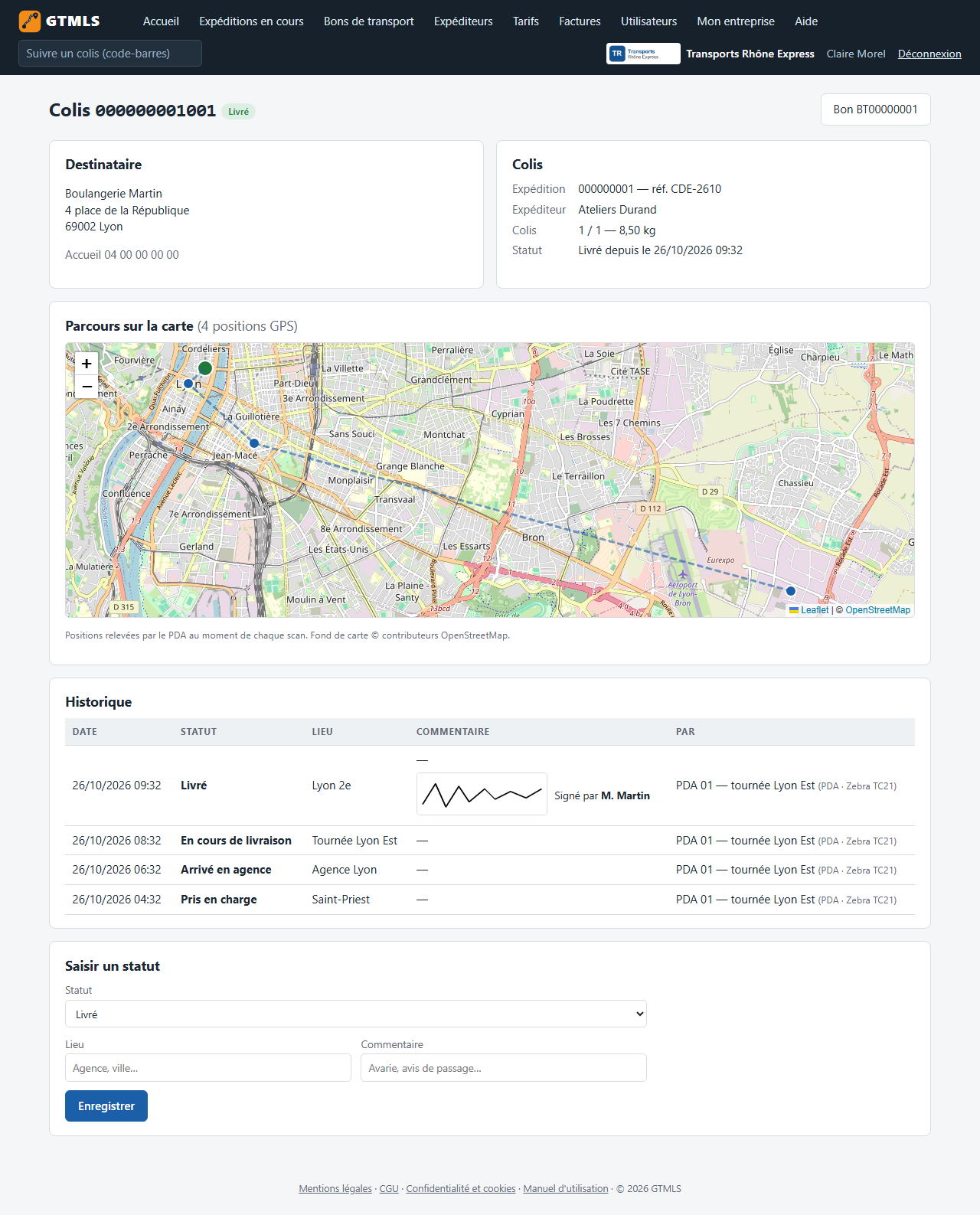Focus the parcel barcode tracking field
Viewport: 980px width, 1215px height.
[110, 54]
